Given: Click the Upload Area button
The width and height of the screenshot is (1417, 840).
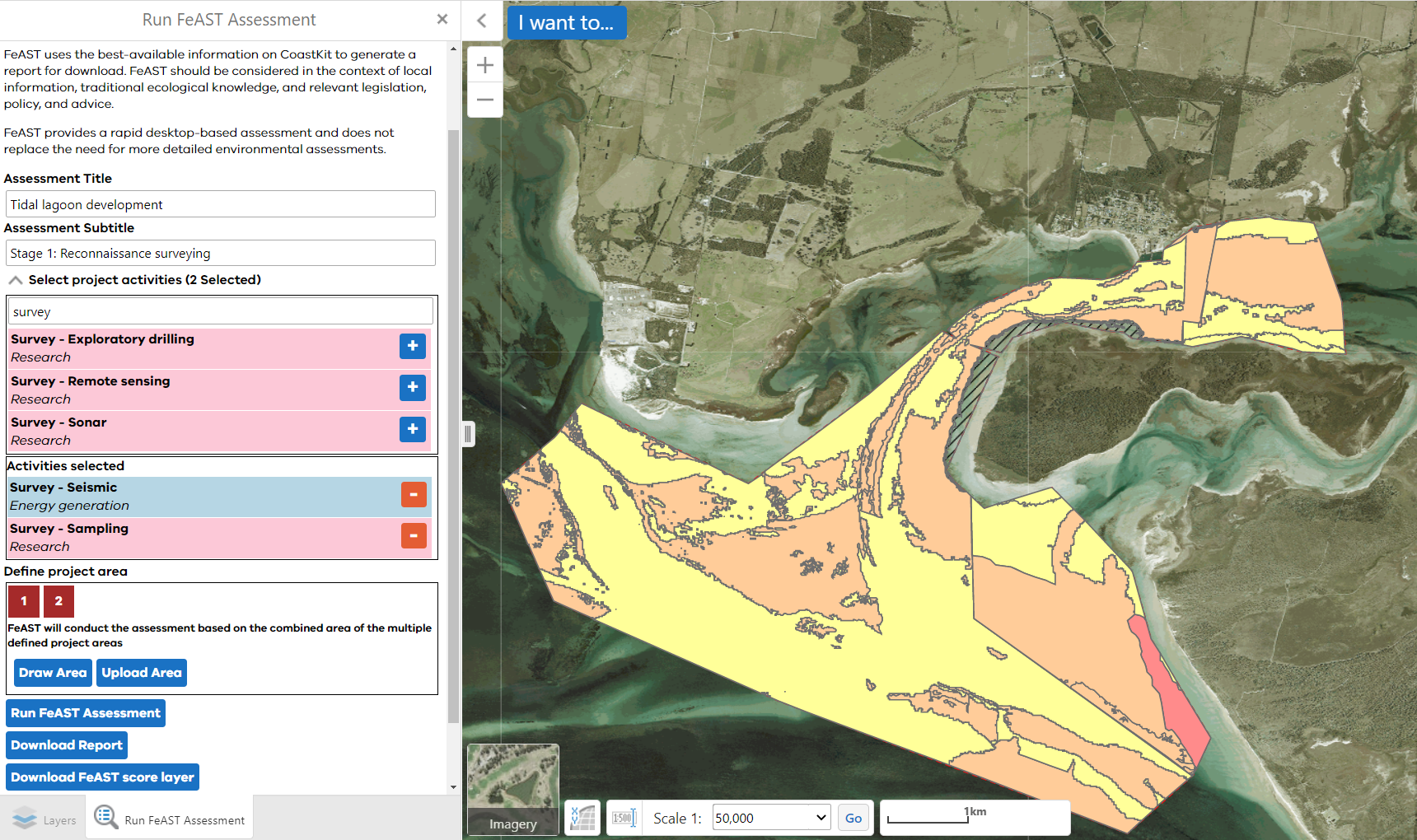Looking at the screenshot, I should (x=142, y=673).
